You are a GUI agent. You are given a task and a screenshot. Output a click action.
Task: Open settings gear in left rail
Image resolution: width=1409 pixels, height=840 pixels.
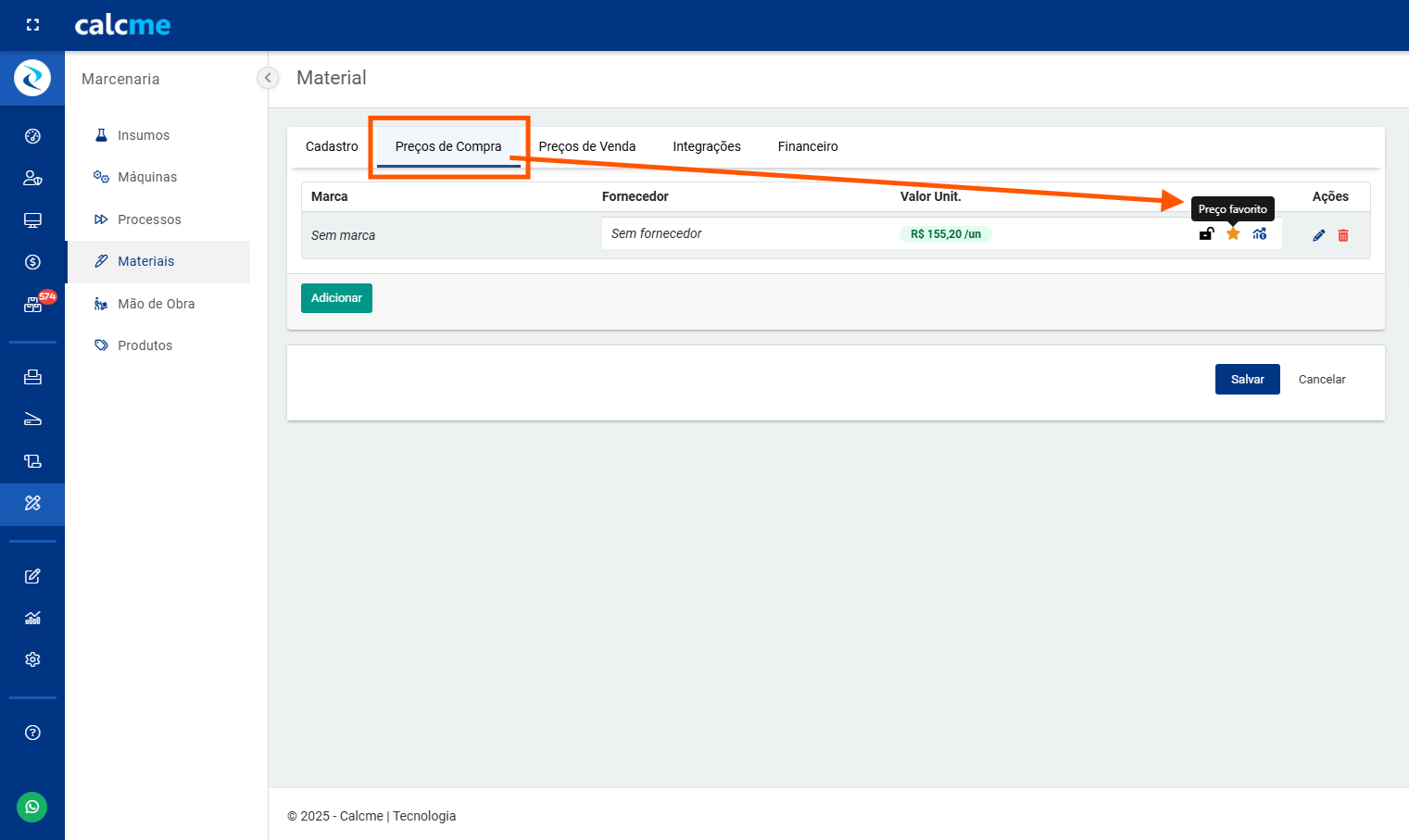(x=32, y=659)
